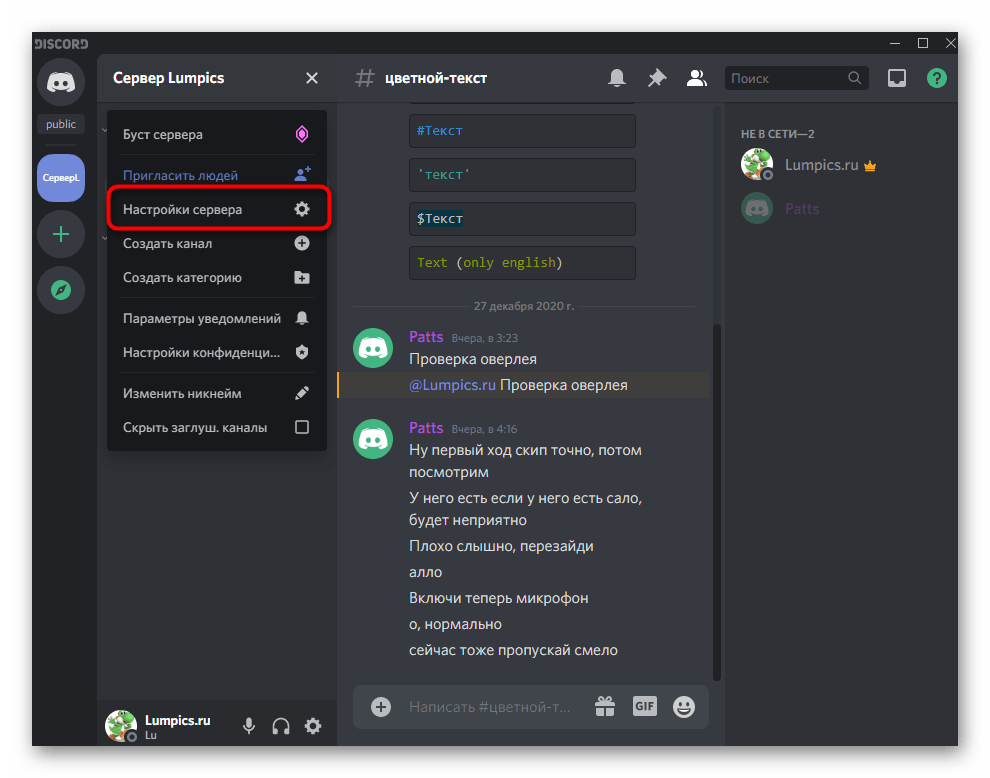
Task: Click the Сервер Lumpics server name header
Action: [169, 78]
